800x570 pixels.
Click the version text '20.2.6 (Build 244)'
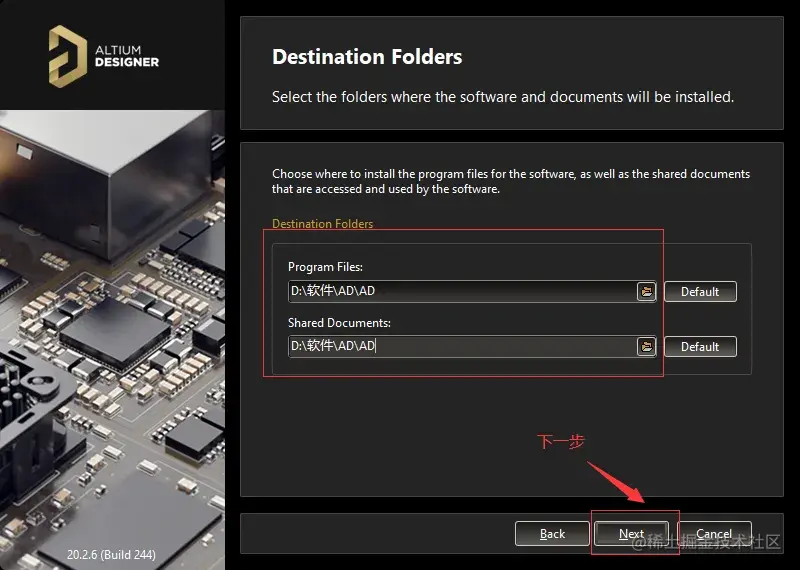point(111,555)
